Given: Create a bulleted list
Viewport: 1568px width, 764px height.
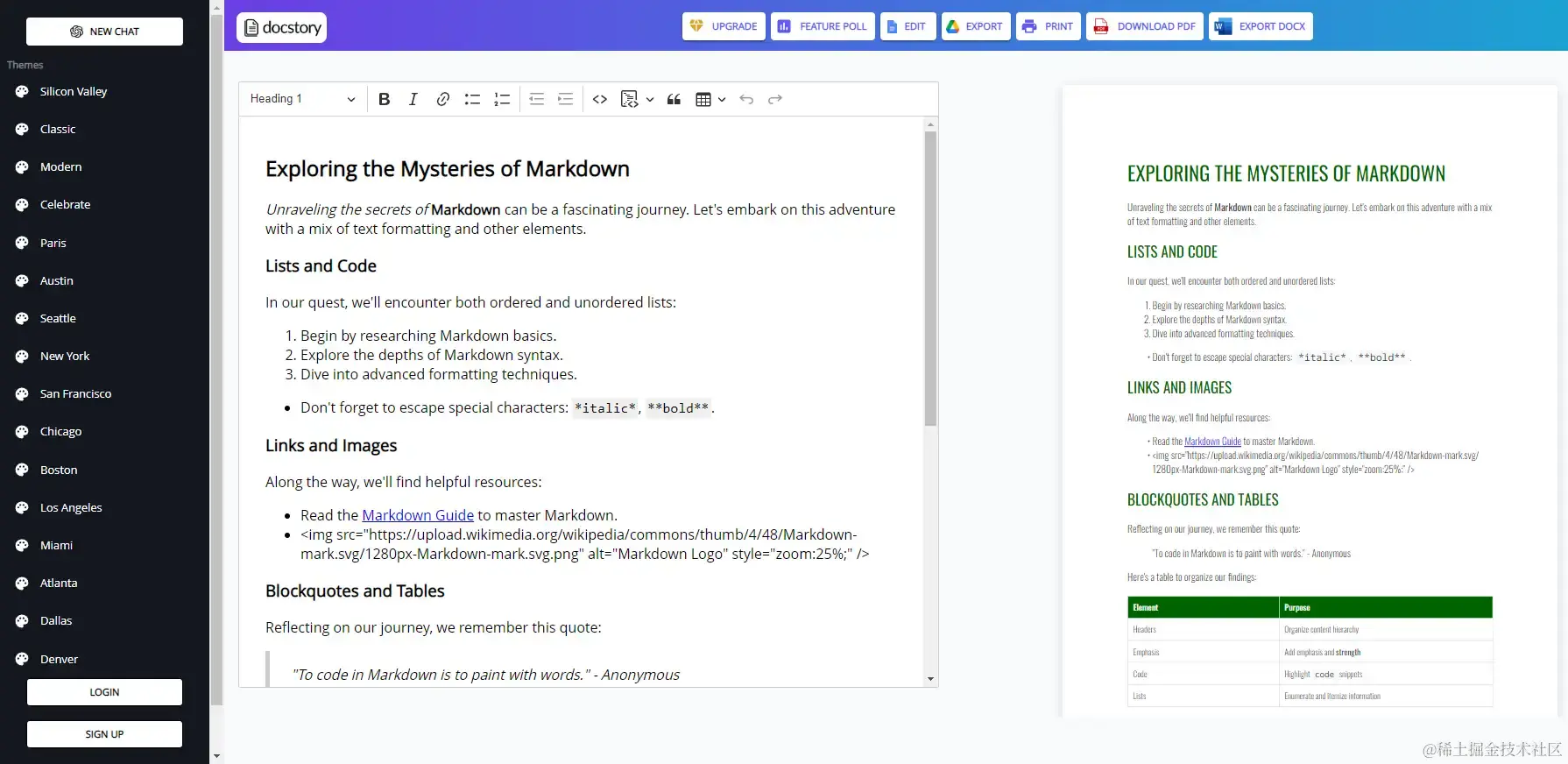Looking at the screenshot, I should pyautogui.click(x=472, y=99).
